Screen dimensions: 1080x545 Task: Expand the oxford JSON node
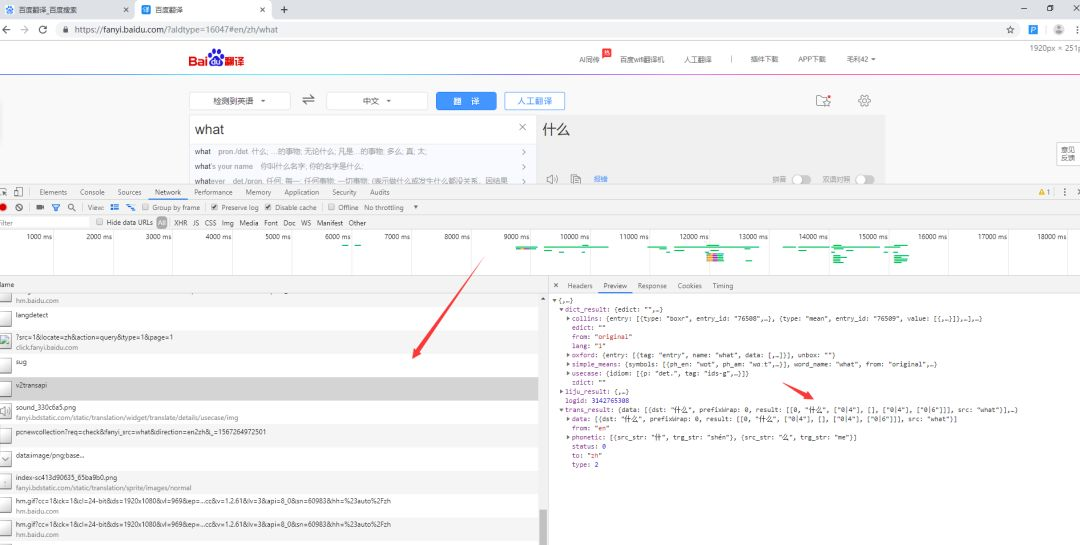[x=568, y=355]
